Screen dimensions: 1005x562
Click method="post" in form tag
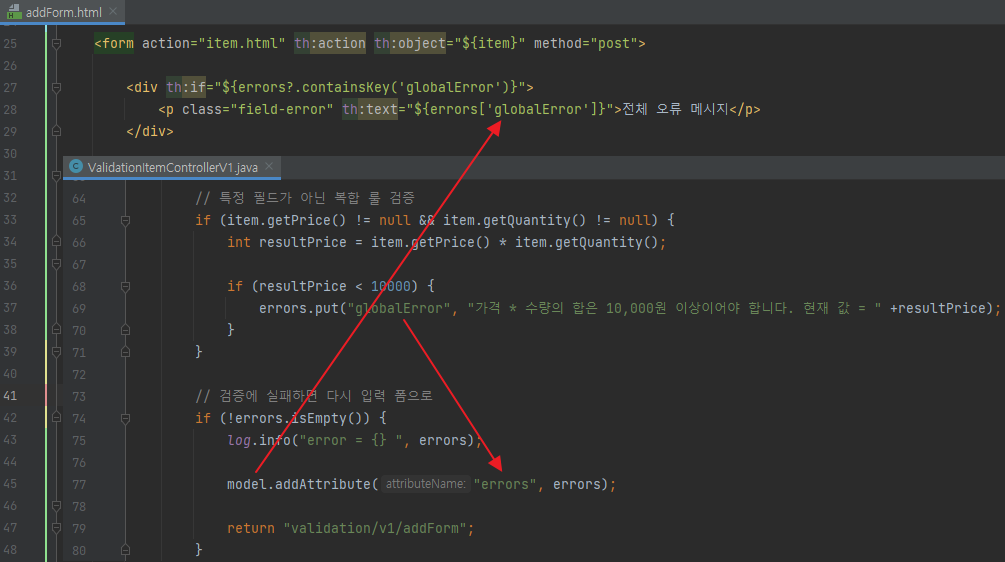click(586, 44)
